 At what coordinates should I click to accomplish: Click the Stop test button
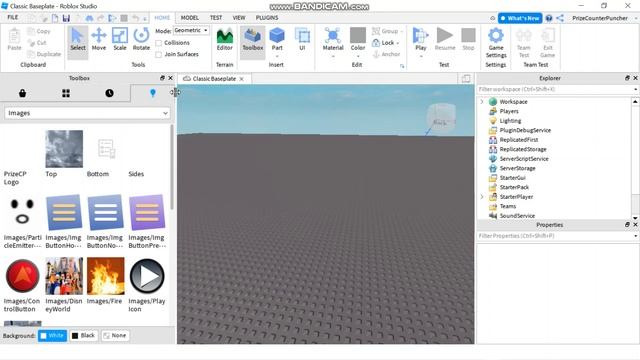(468, 40)
